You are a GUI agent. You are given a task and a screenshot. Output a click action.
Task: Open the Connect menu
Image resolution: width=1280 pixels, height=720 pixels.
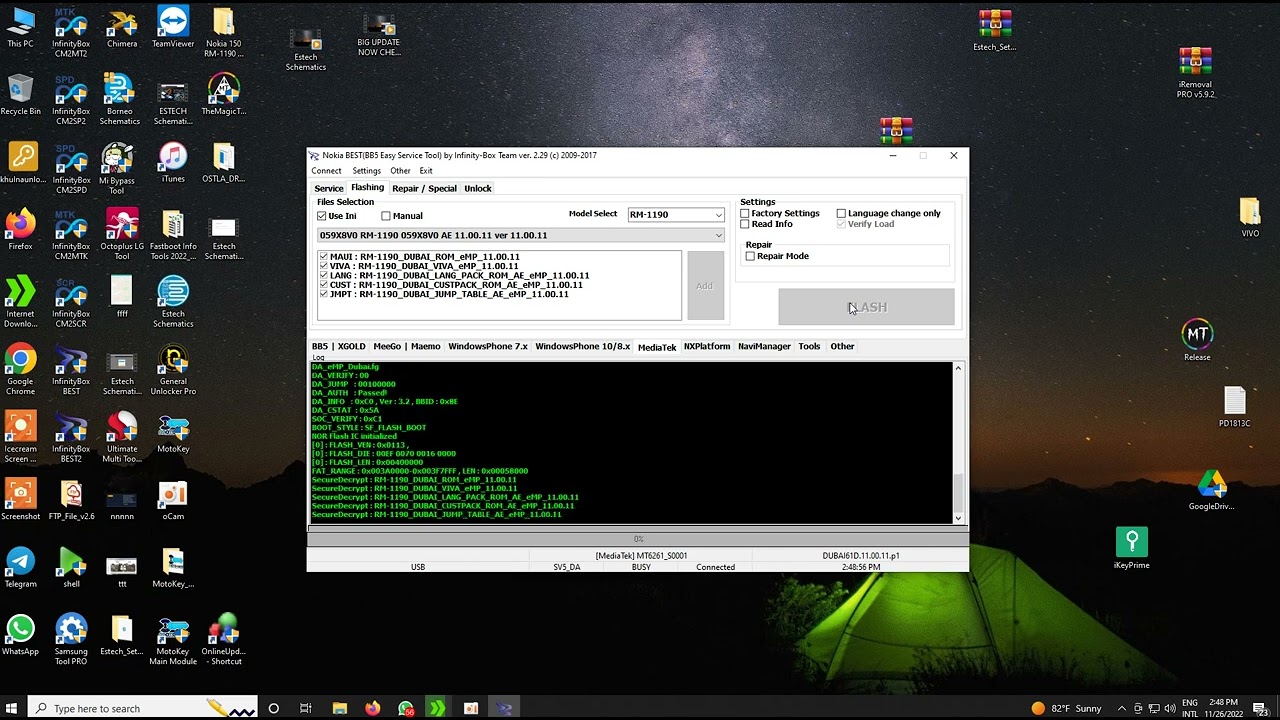[326, 171]
